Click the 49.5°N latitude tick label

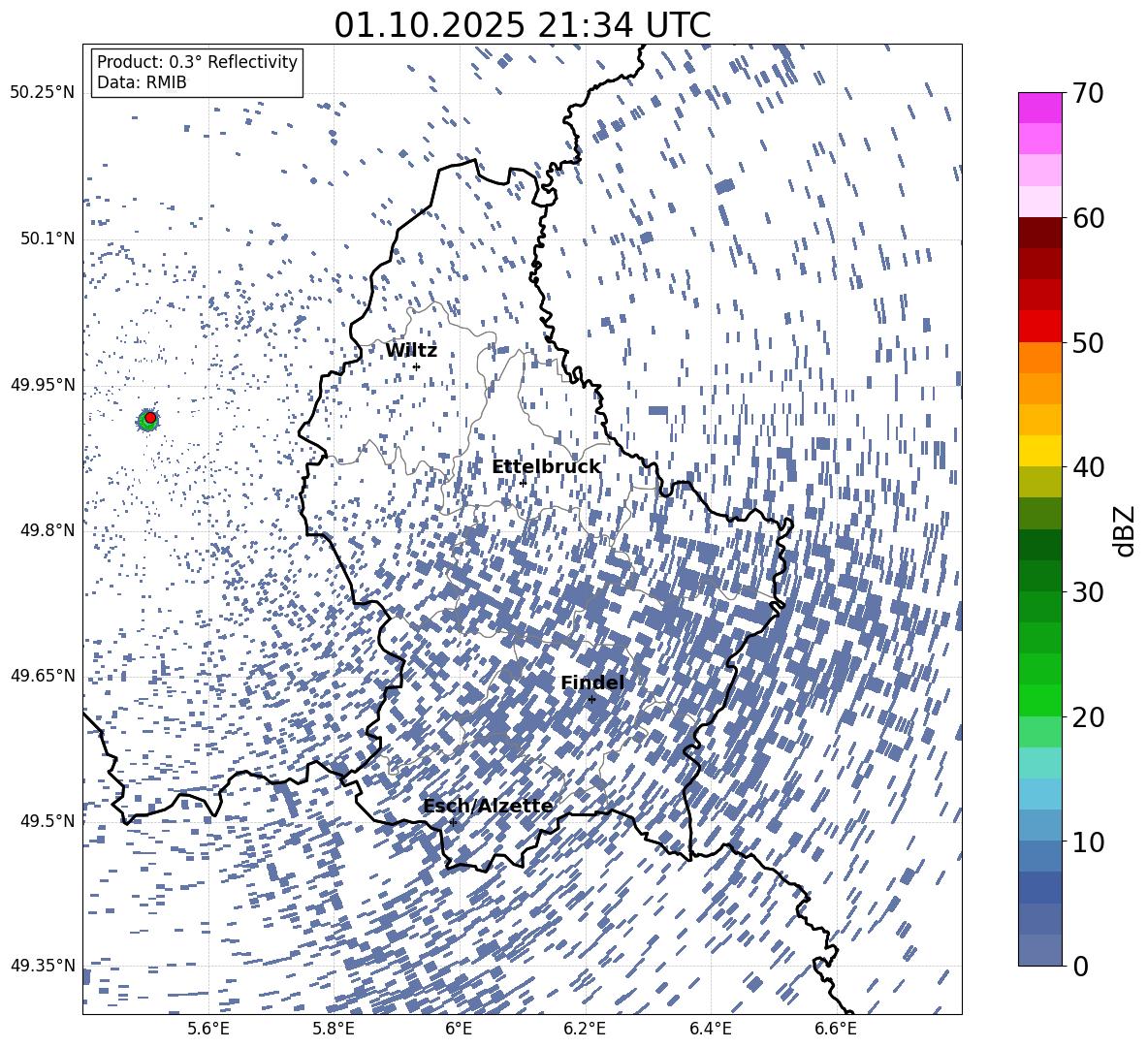48,820
